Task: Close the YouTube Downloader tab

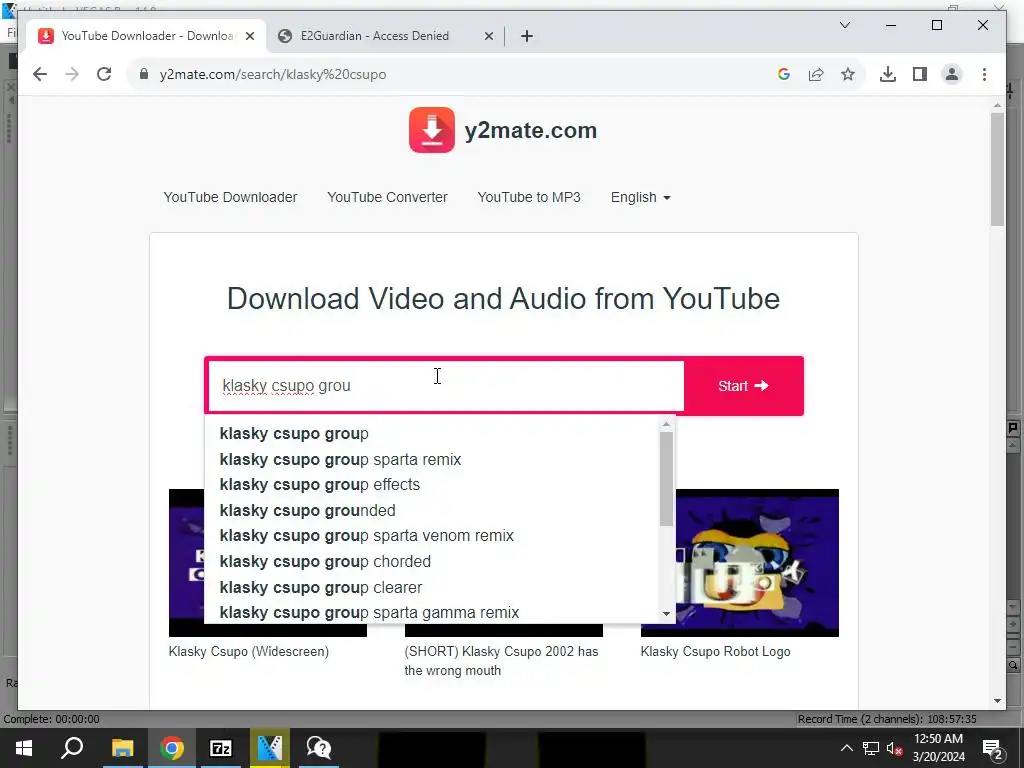Action: pyautogui.click(x=249, y=36)
